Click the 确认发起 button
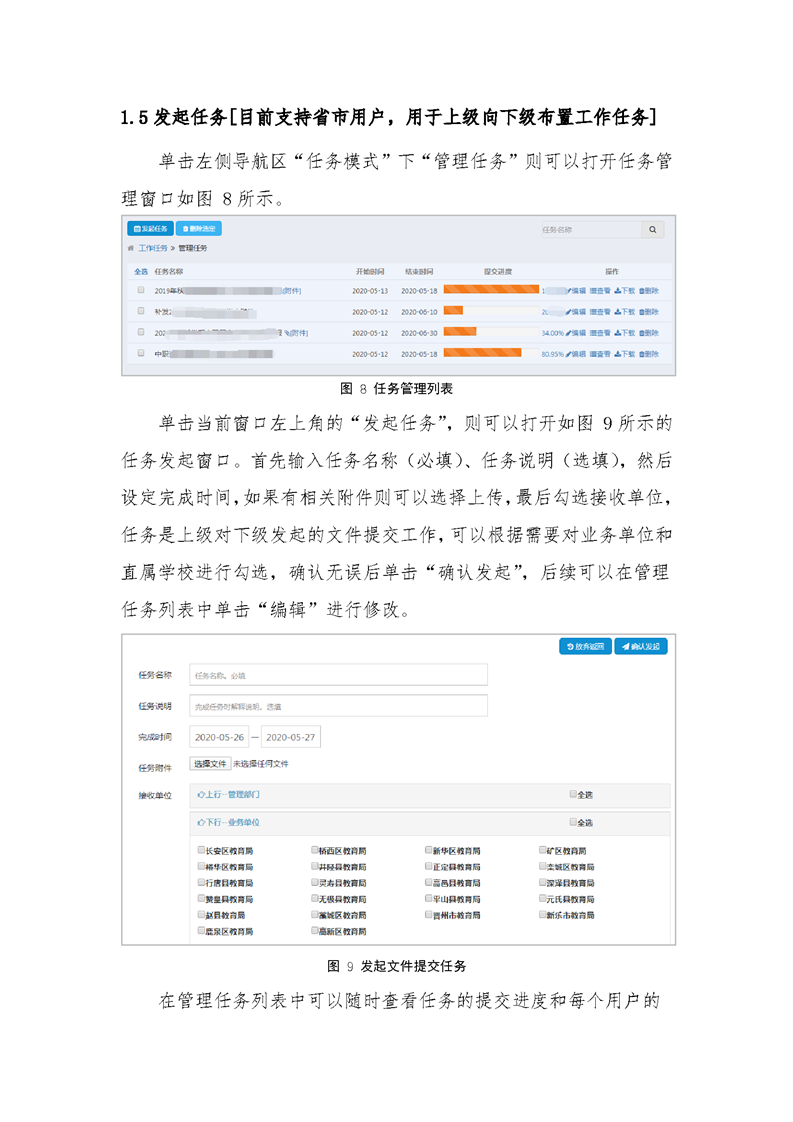The height and width of the screenshot is (1122, 793). [x=641, y=646]
